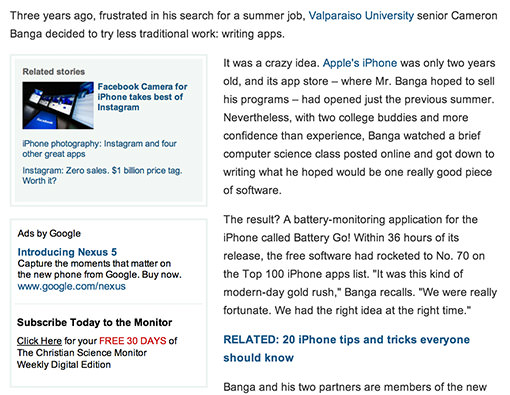
Task: Click the opening paragraph about Cameron Banga
Action: point(253,25)
